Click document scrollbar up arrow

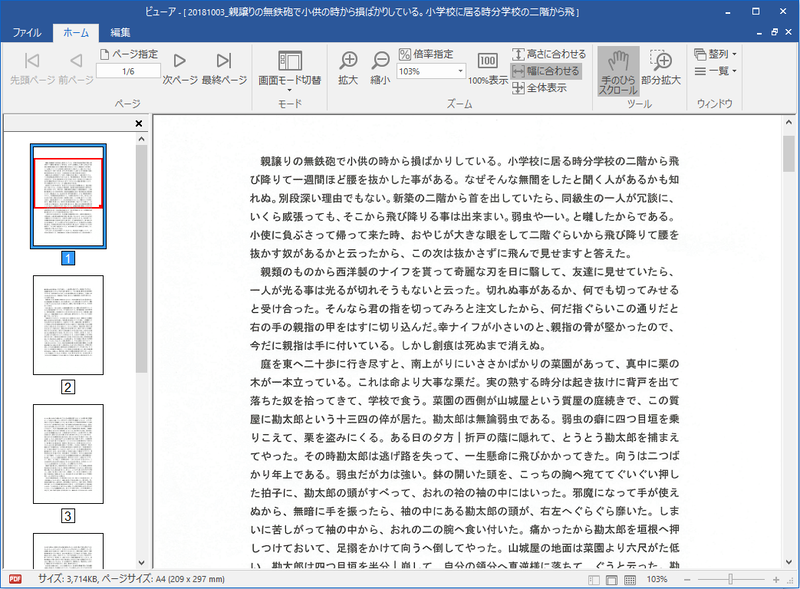(789, 122)
